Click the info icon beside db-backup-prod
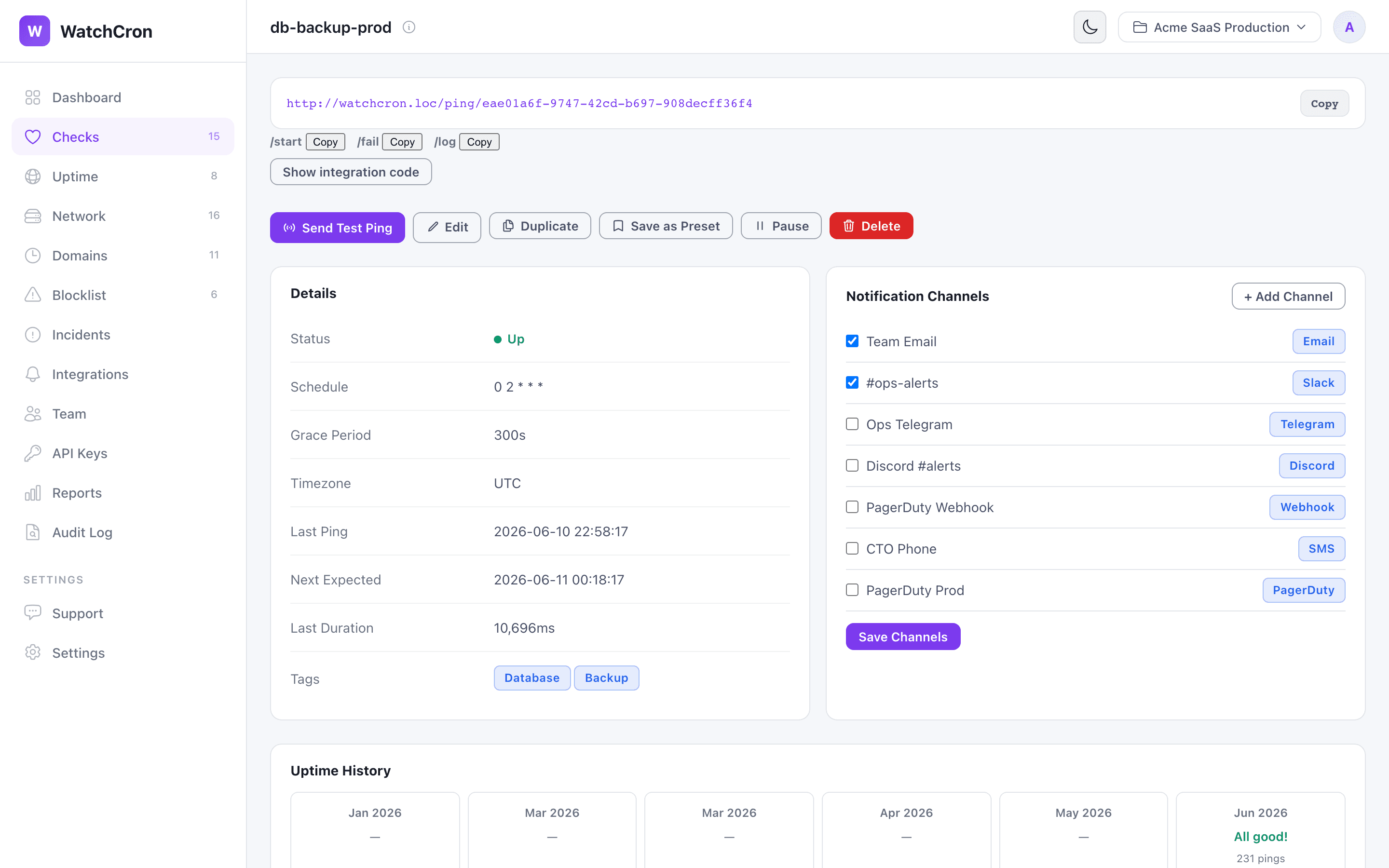The height and width of the screenshot is (868, 1389). [409, 27]
